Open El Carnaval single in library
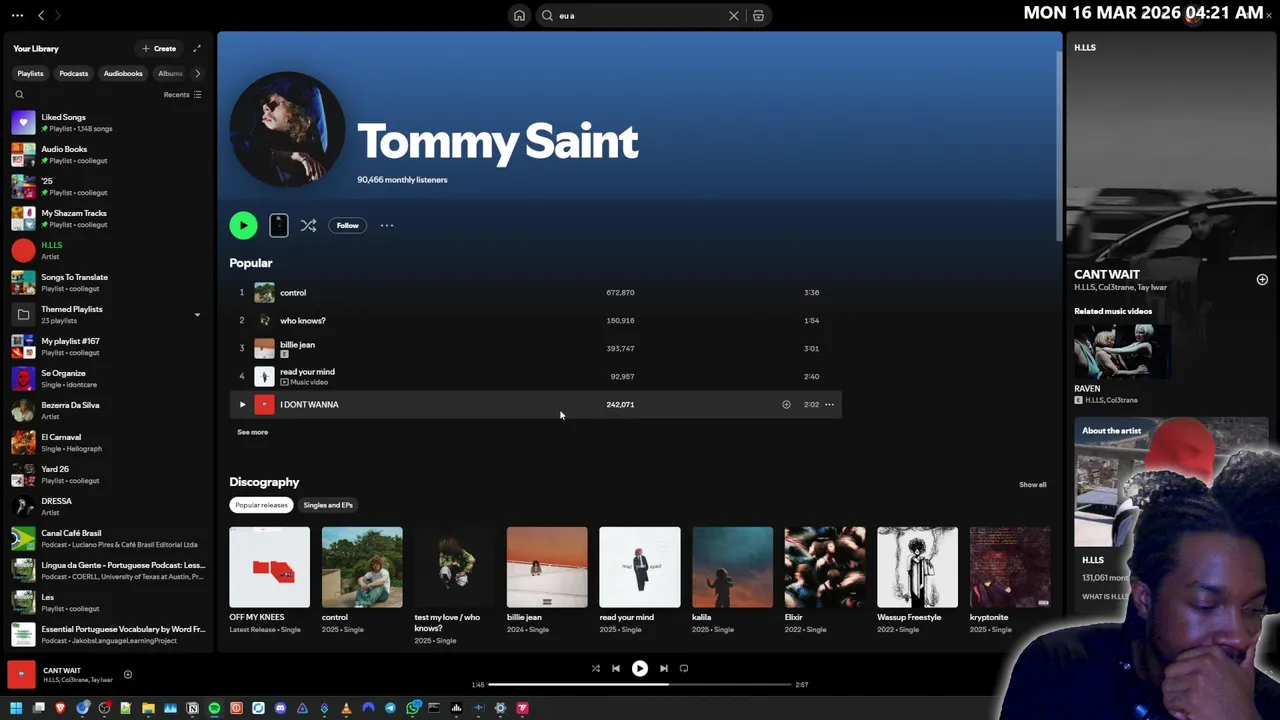Viewport: 1280px width, 720px height. point(108,442)
